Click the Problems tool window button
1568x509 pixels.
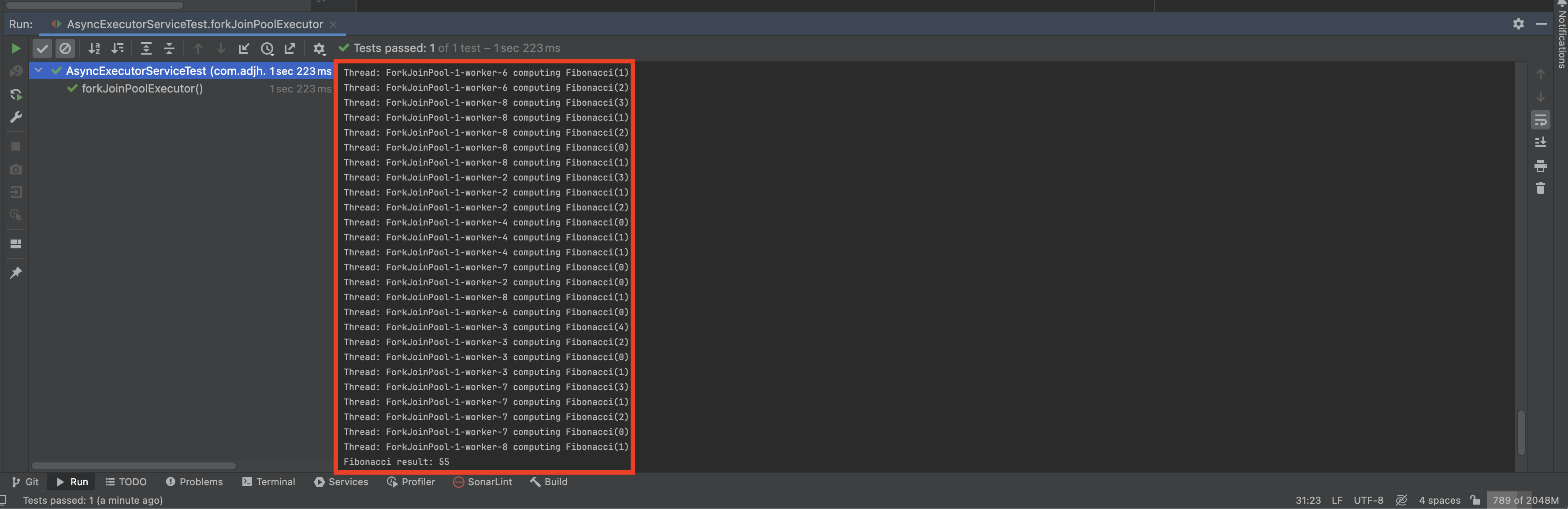point(194,482)
